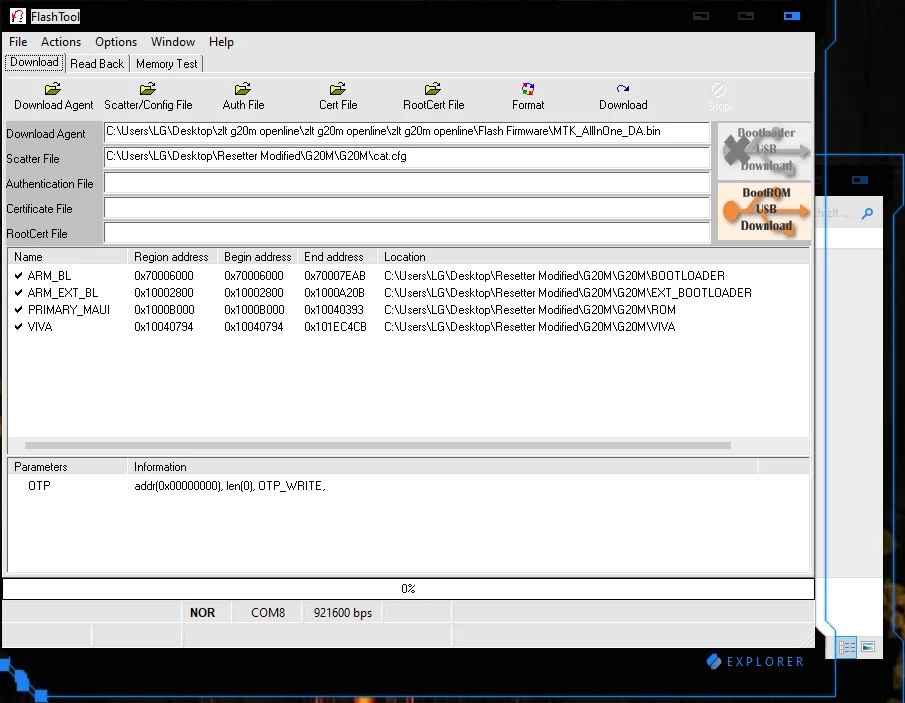Screen dimensions: 905x703
Task: Click the VIVA location path
Action: click(529, 327)
